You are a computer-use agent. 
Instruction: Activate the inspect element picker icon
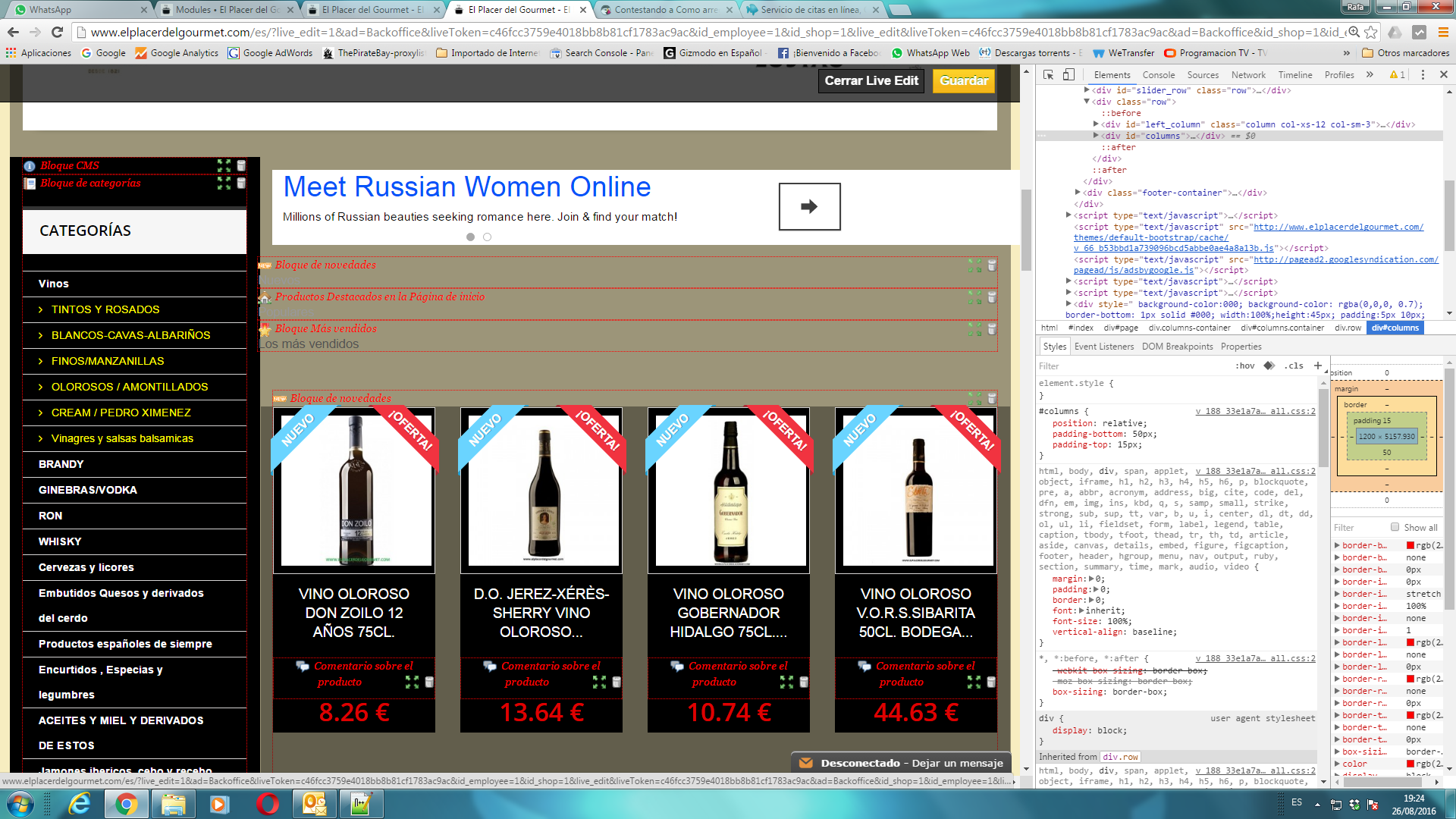pyautogui.click(x=1049, y=74)
